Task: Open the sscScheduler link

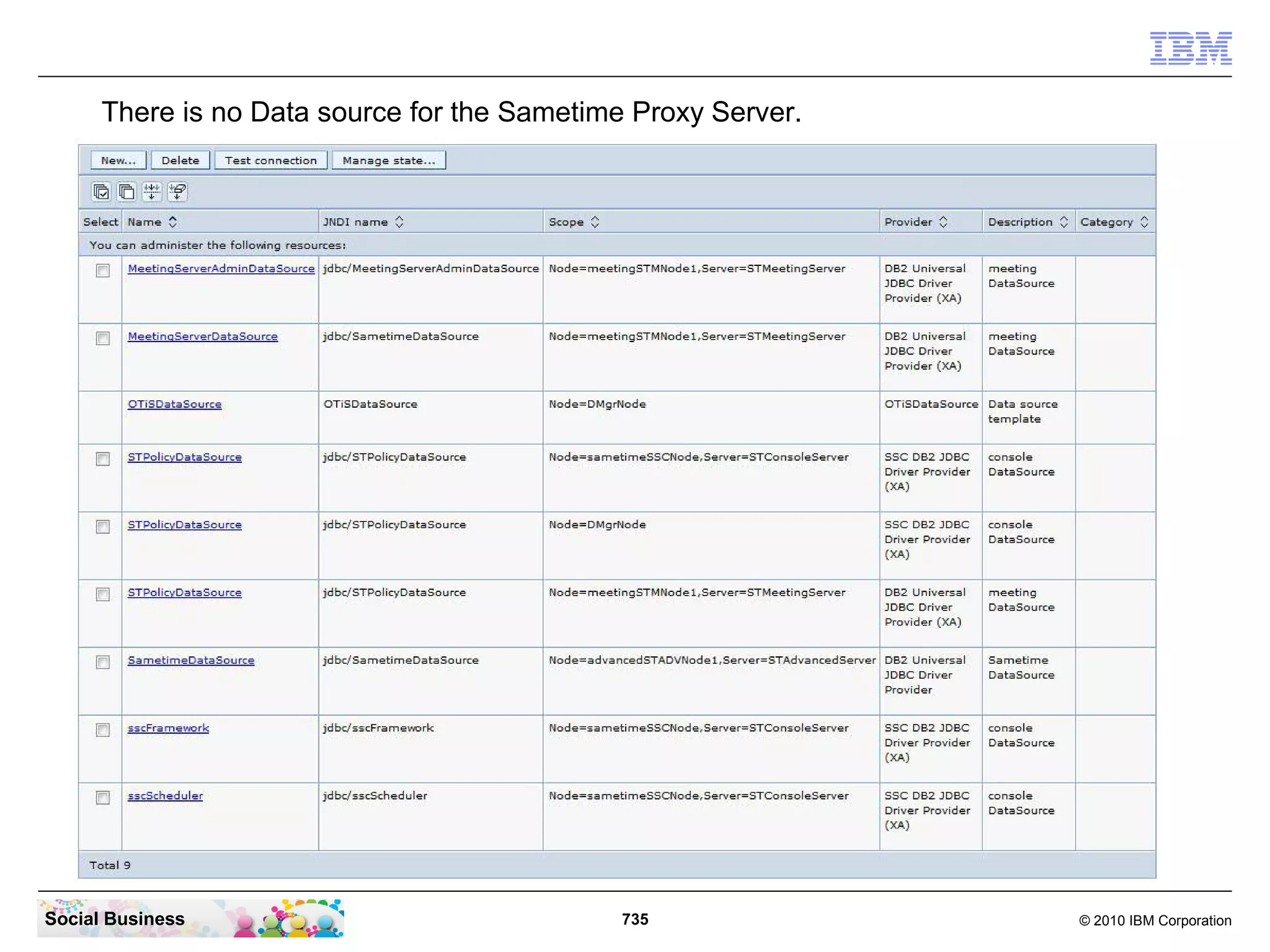Action: [165, 796]
